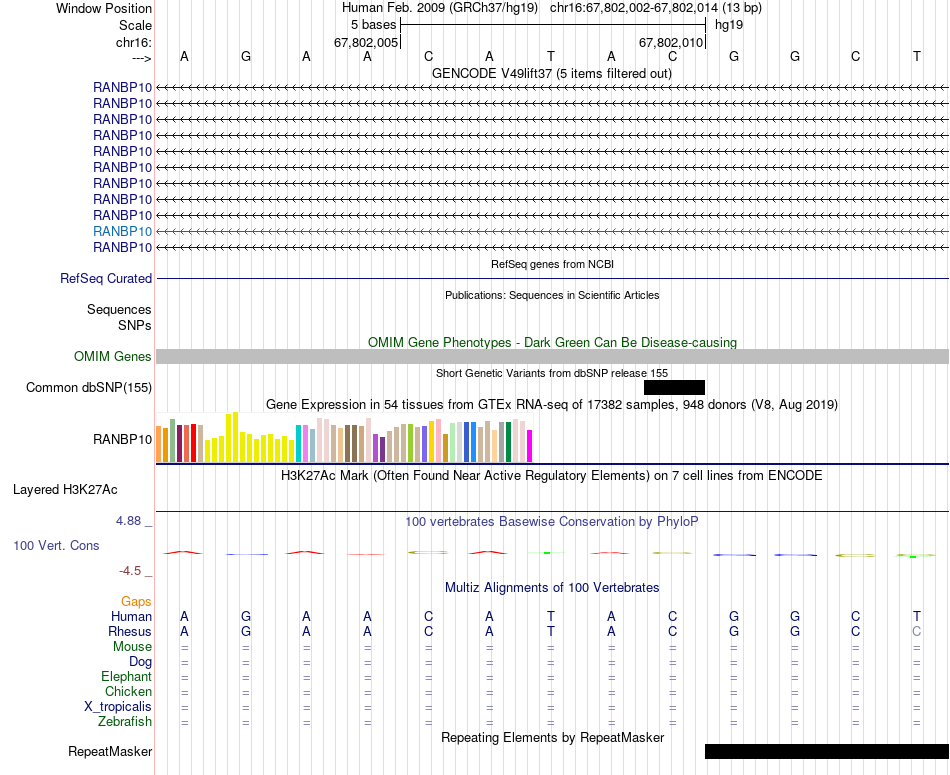This screenshot has width=950, height=775.
Task: Click the GTEx Gene Expression track title
Action: pyautogui.click(x=552, y=404)
